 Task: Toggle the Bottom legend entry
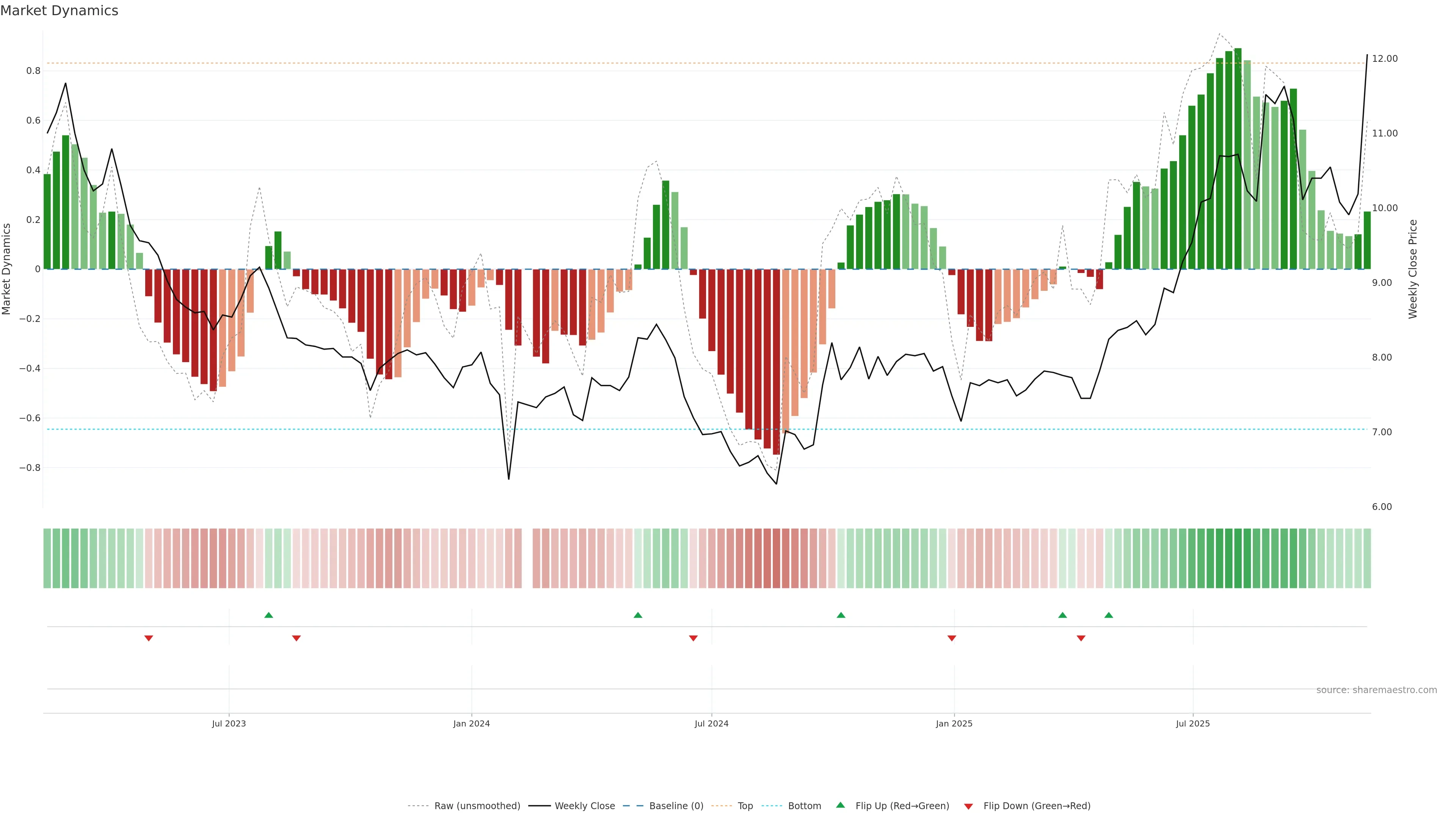click(804, 806)
